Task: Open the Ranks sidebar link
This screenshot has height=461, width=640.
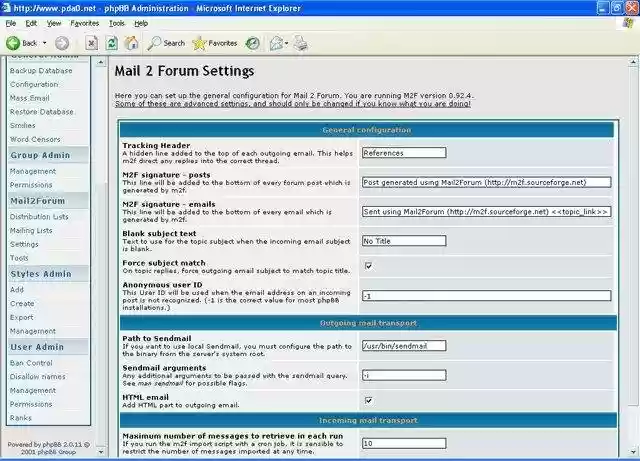Action: [x=20, y=418]
